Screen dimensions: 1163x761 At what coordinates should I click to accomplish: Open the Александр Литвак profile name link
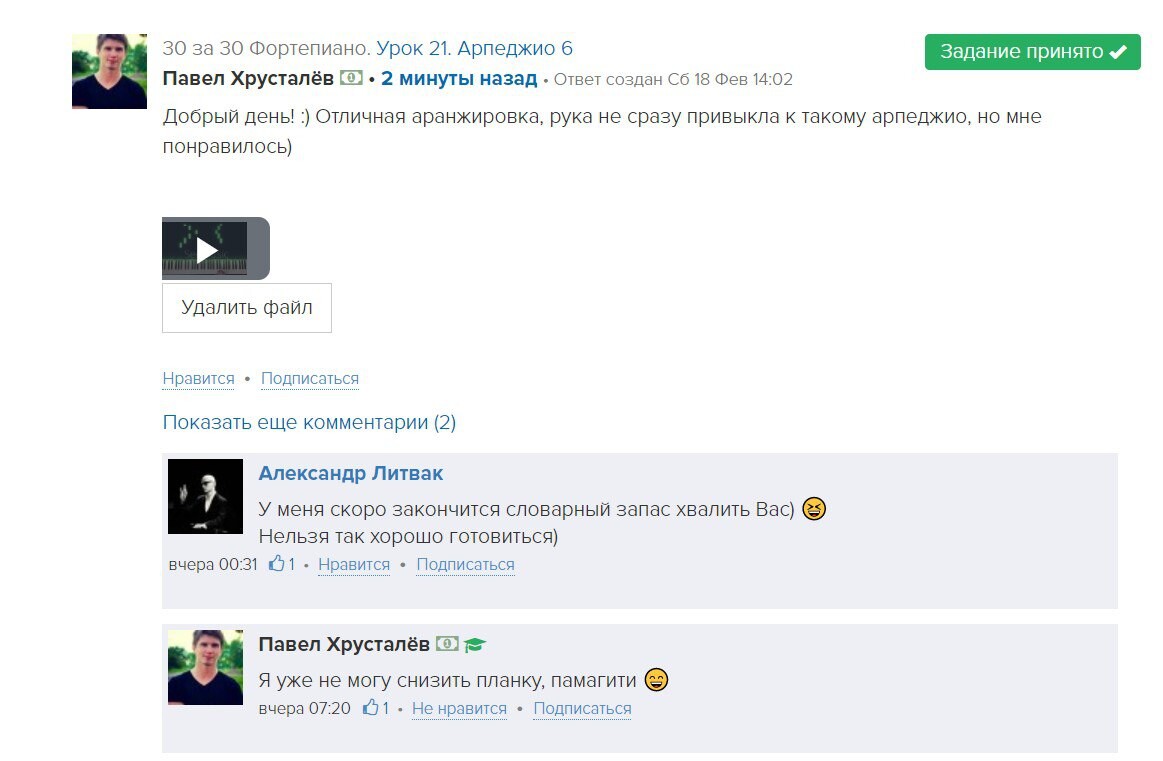(351, 473)
